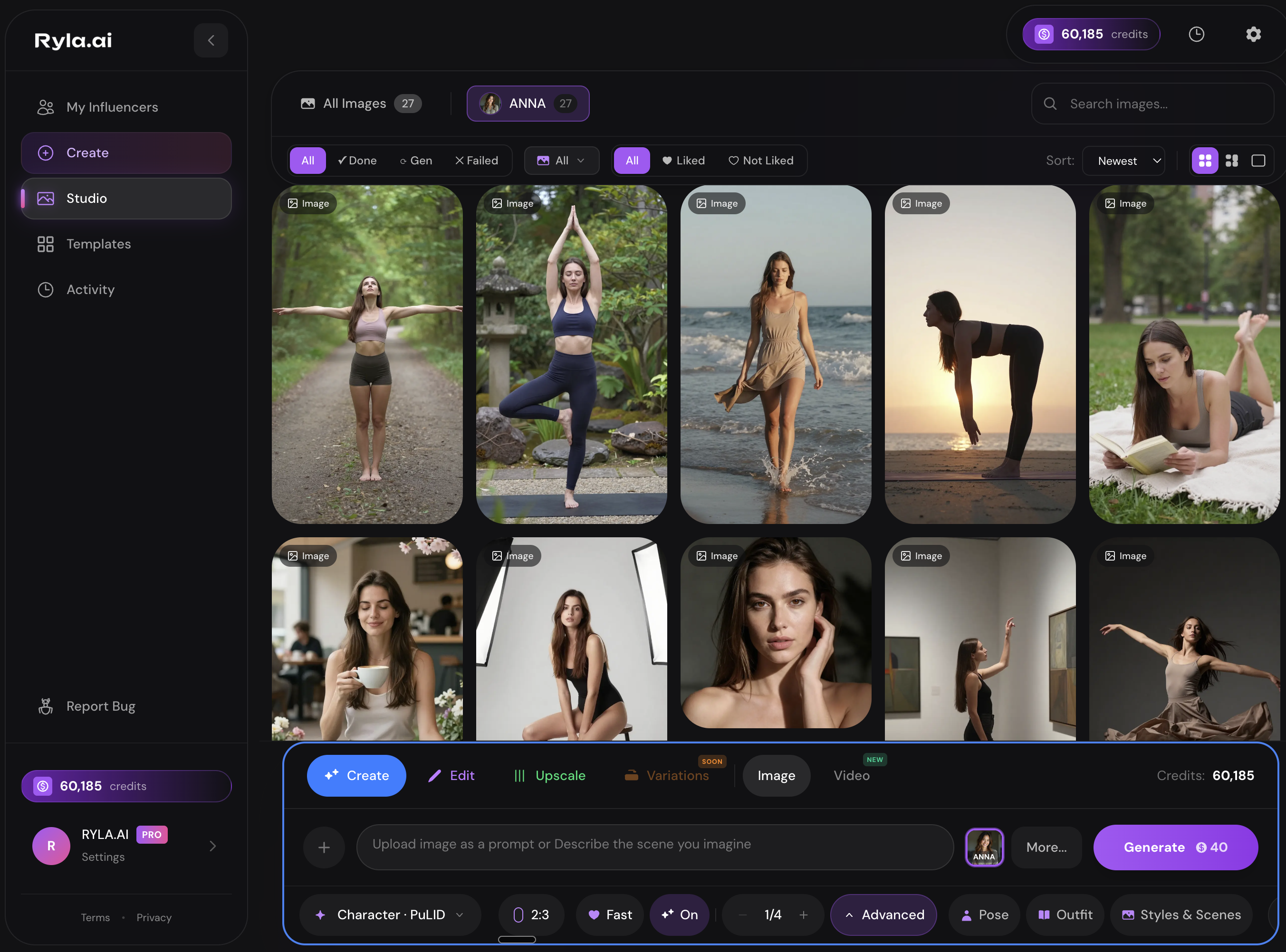
Task: Open the More... options
Action: pos(1046,847)
